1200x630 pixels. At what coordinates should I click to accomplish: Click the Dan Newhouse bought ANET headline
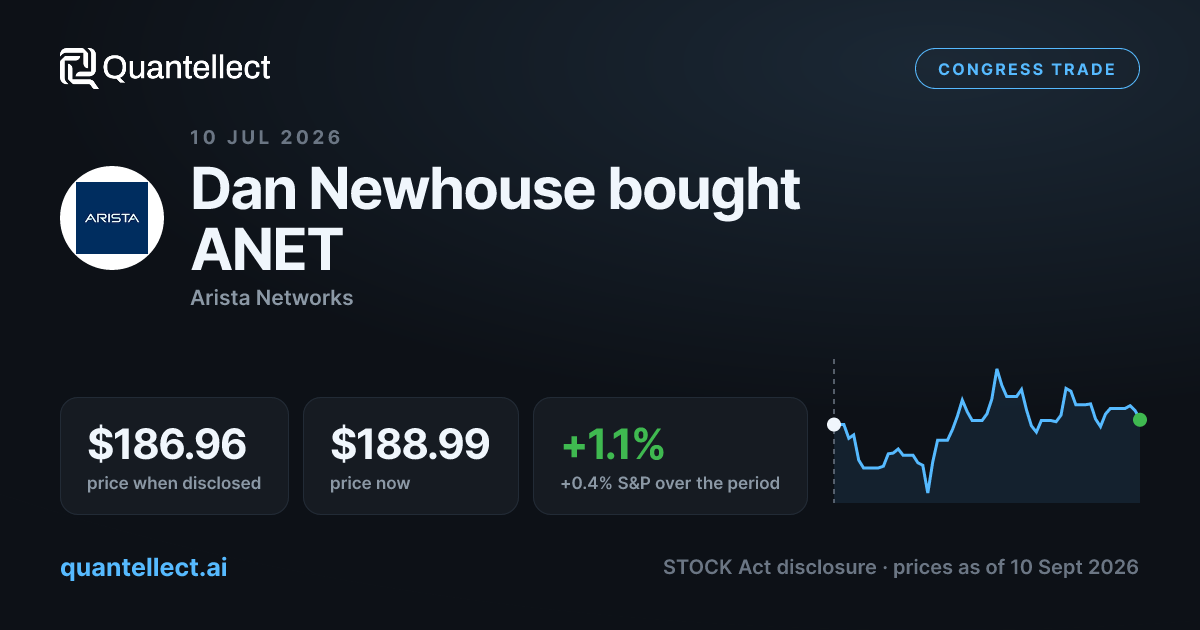coord(496,218)
